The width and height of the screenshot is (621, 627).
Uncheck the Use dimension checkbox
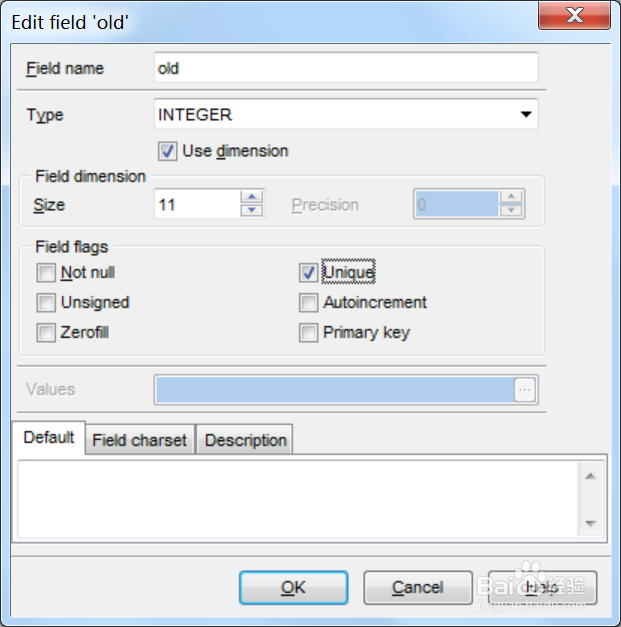[x=167, y=152]
